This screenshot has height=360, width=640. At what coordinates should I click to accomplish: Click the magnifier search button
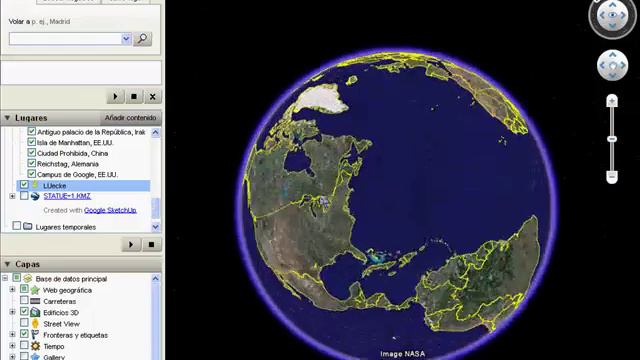pos(142,39)
